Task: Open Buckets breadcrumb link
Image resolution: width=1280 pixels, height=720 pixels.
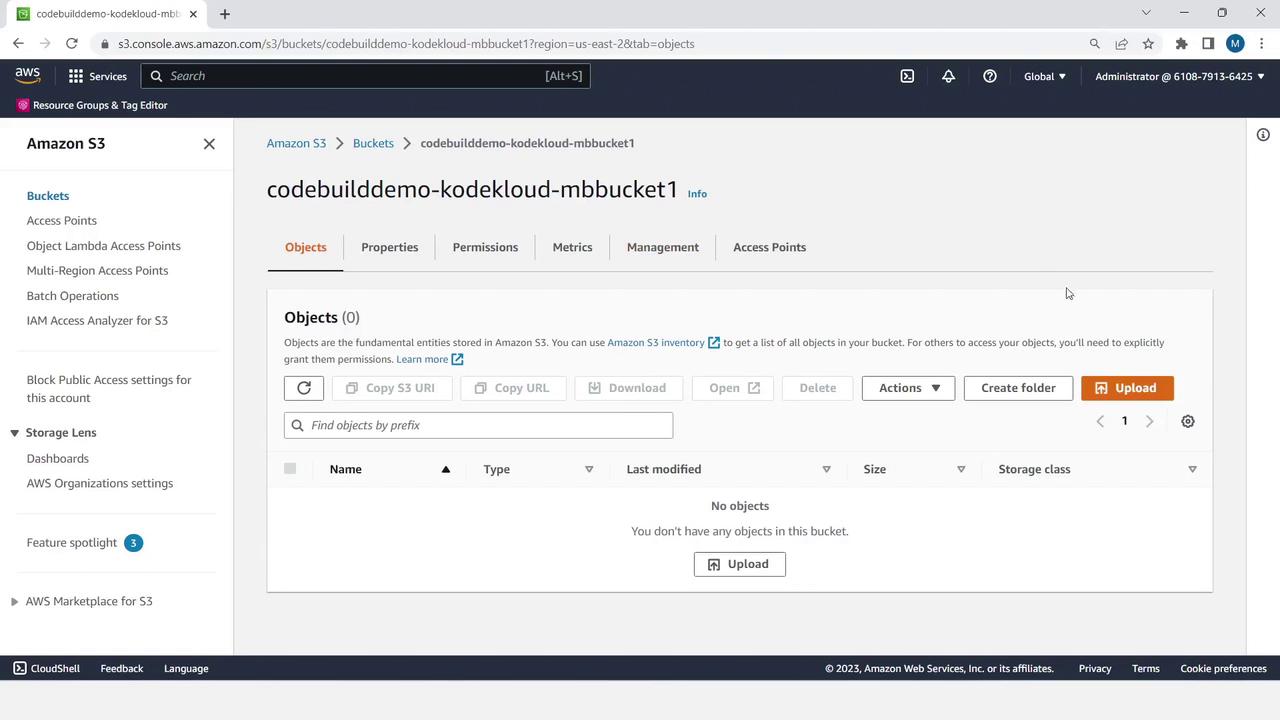Action: [x=373, y=143]
